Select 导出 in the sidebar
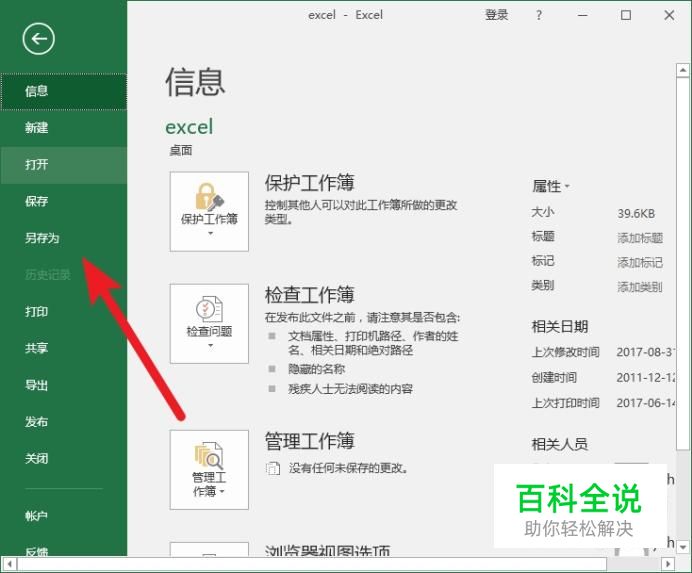 coord(64,385)
